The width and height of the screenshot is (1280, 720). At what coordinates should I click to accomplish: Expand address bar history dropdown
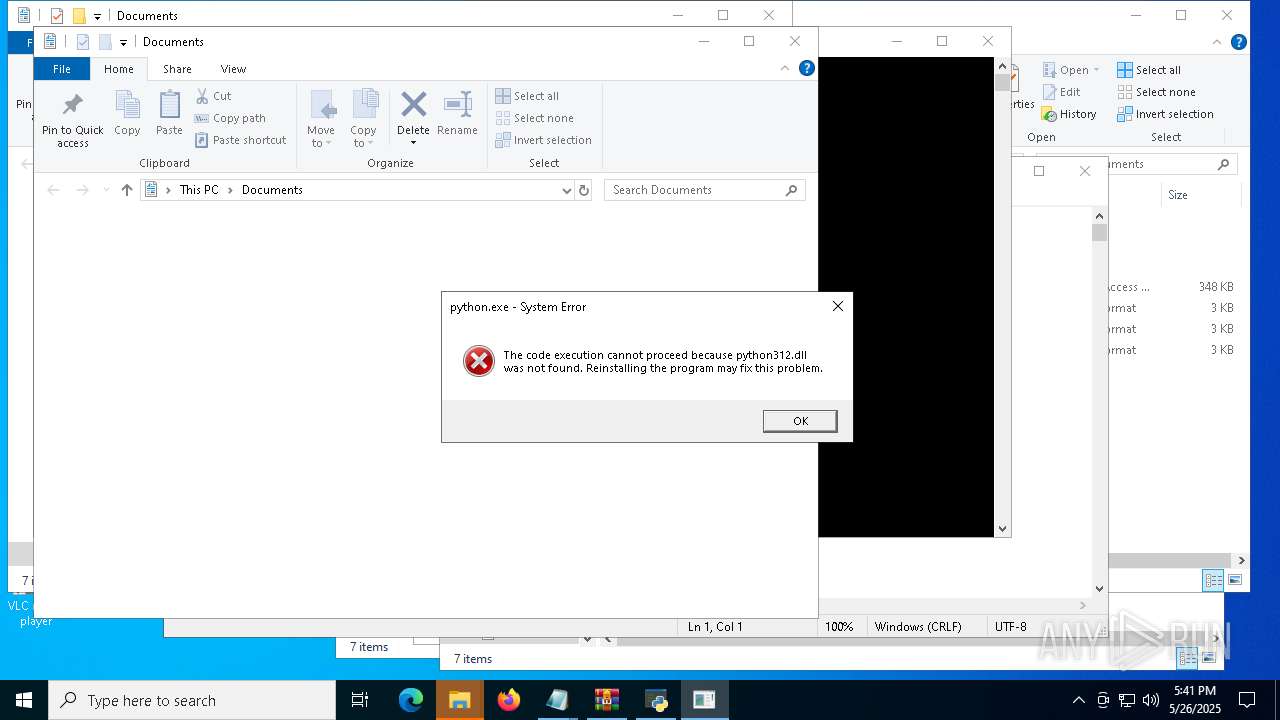(567, 190)
